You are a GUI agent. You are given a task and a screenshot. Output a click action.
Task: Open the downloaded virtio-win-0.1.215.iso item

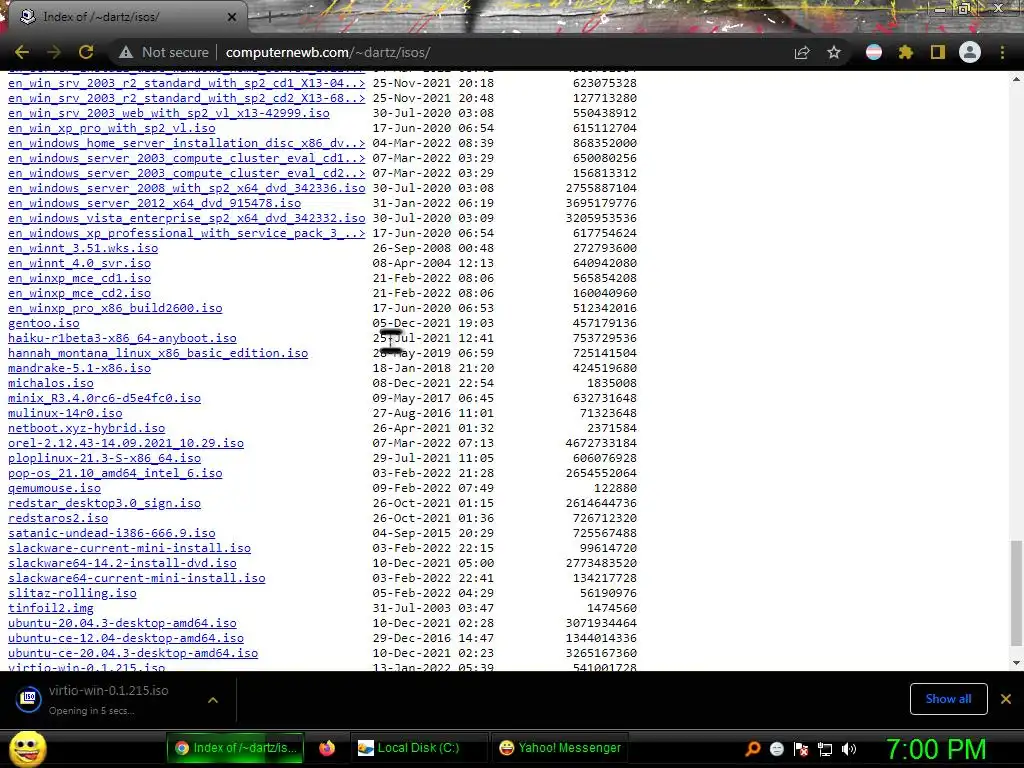click(x=108, y=699)
